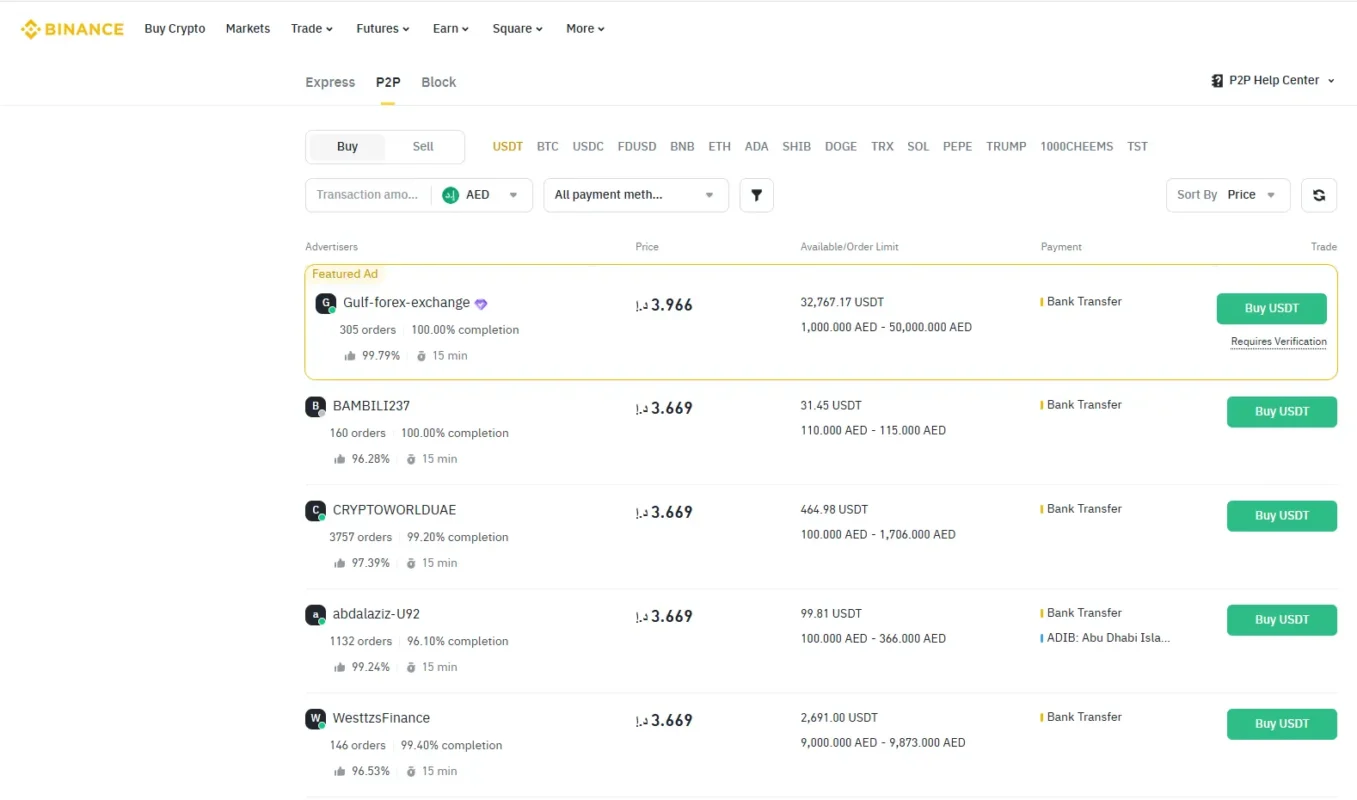The width and height of the screenshot is (1357, 800).
Task: Click WesttzsFinance avatar icon
Action: pos(315,719)
